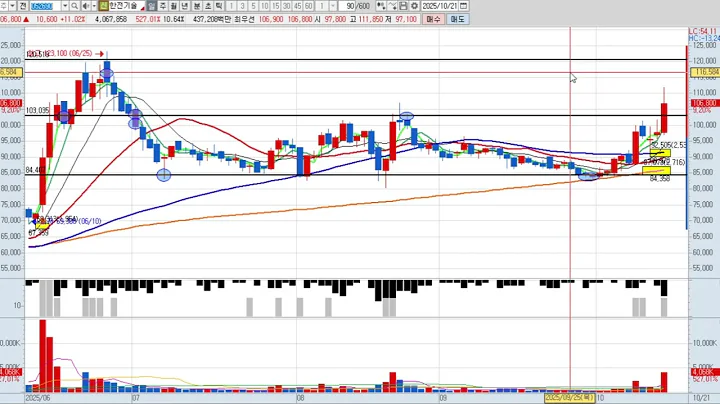Click the traded volume 4,067,858 value
The width and height of the screenshot is (720, 404).
[111, 19]
